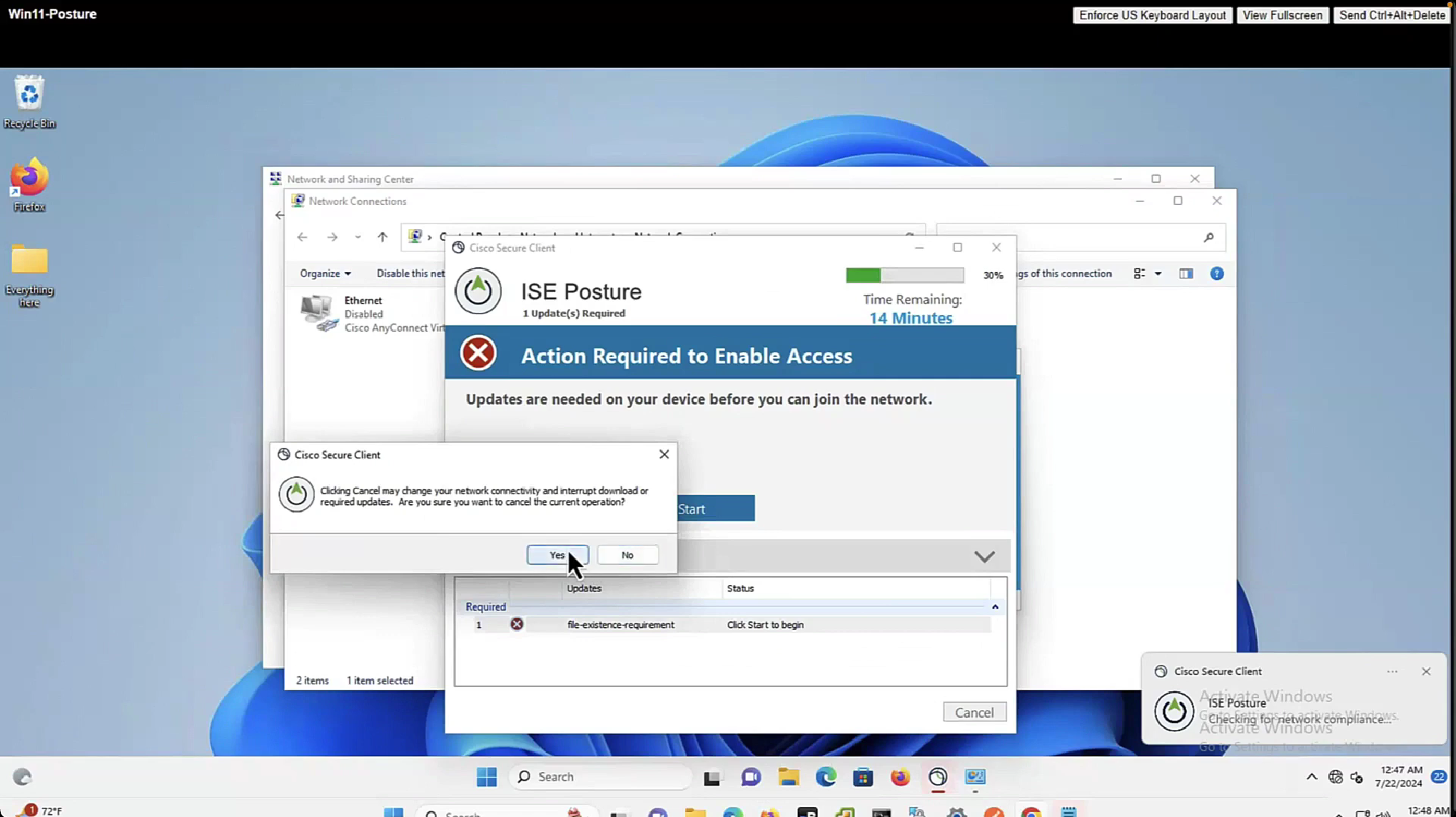Launch Microsoft Edge from the taskbar
Image resolution: width=1456 pixels, height=817 pixels.
click(x=826, y=777)
